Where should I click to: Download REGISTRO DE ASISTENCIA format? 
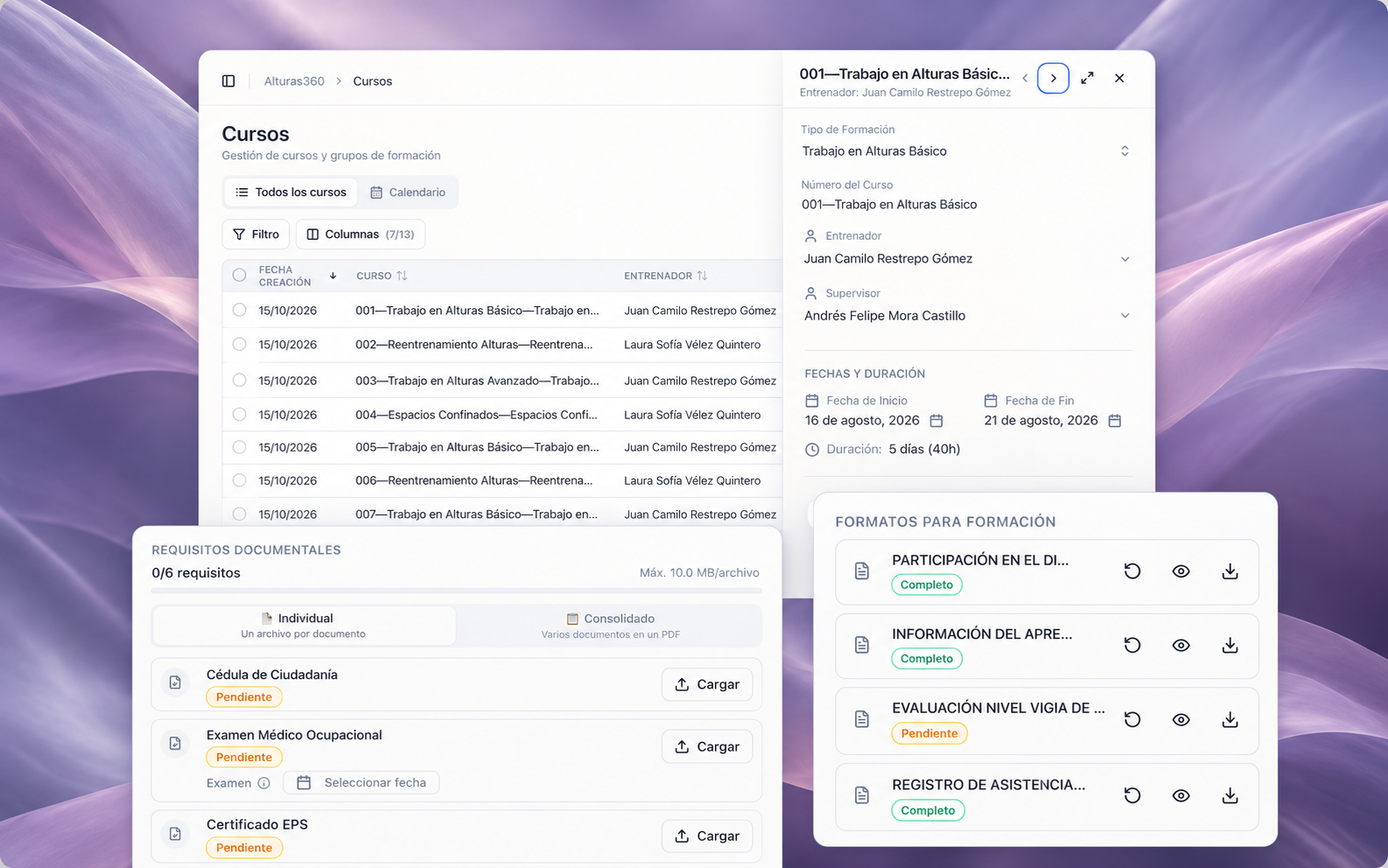pos(1230,795)
